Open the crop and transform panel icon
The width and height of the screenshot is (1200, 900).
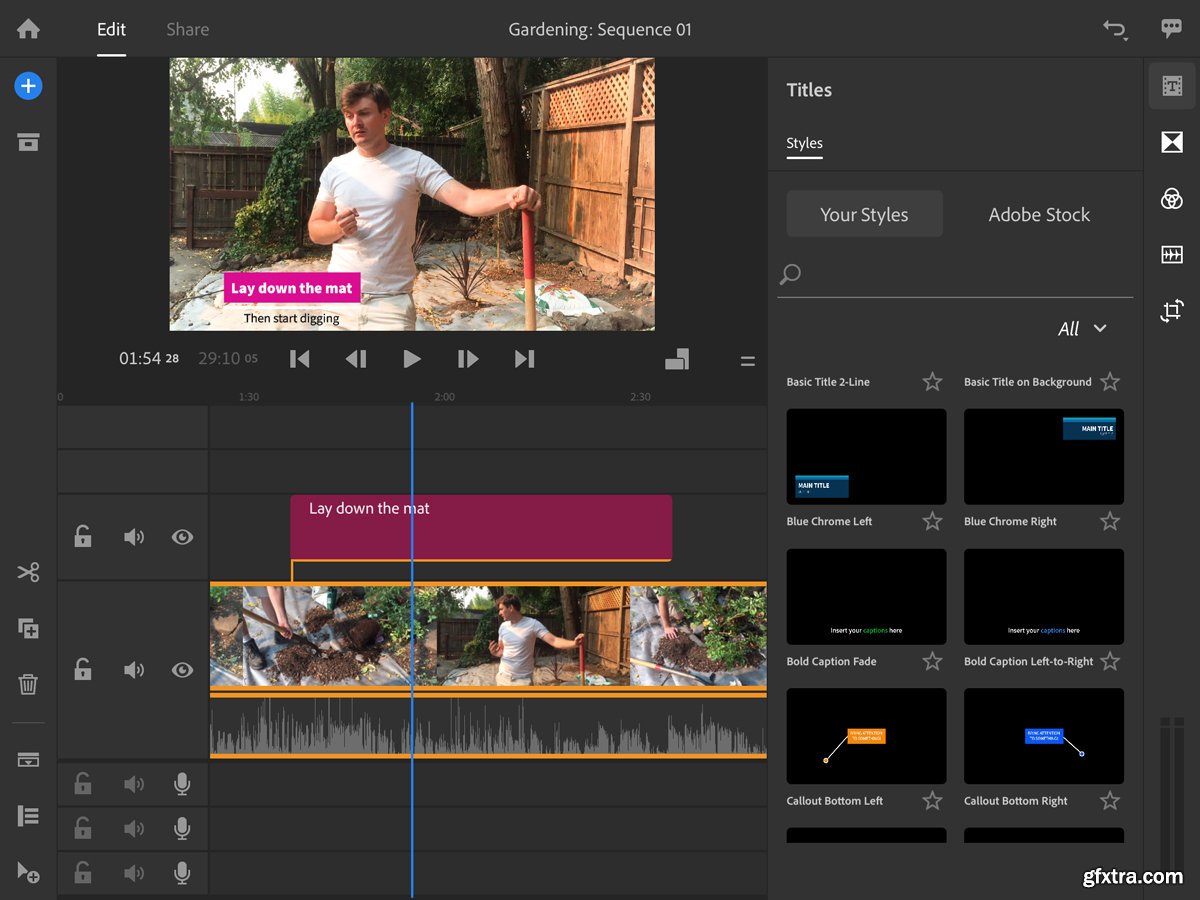tap(1171, 311)
